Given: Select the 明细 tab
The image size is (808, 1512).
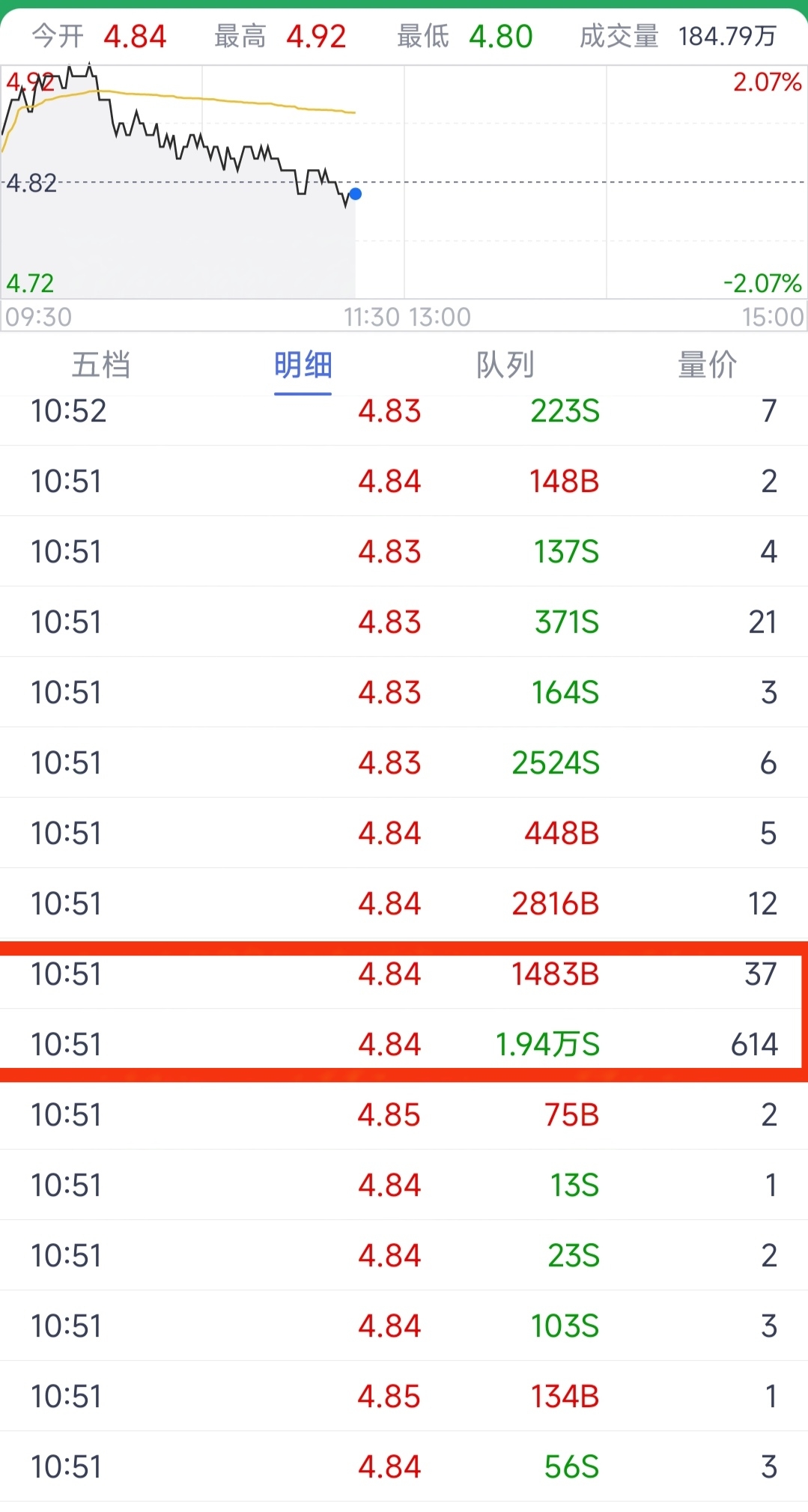Looking at the screenshot, I should click(303, 365).
